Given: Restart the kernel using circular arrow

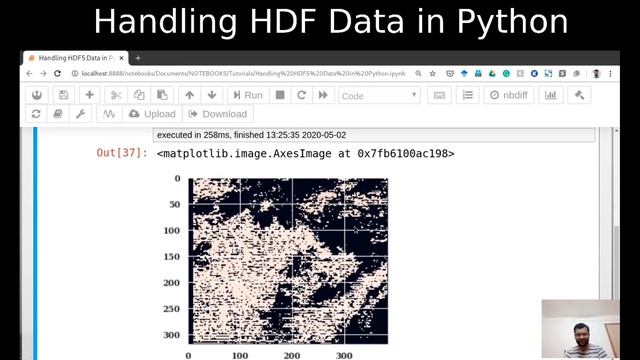Looking at the screenshot, I should tap(302, 95).
